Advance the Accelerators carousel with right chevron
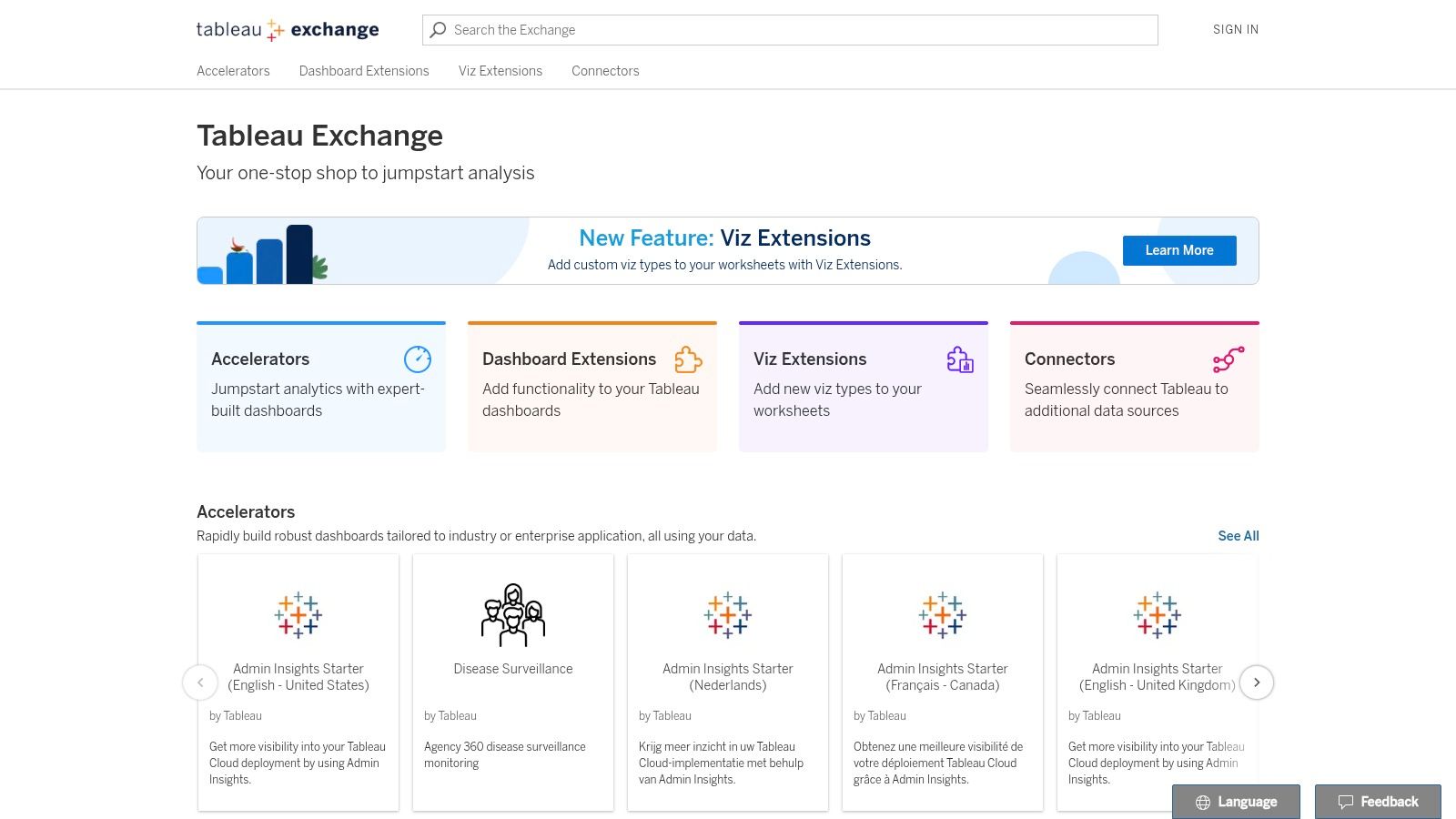1456x819 pixels. click(1257, 682)
